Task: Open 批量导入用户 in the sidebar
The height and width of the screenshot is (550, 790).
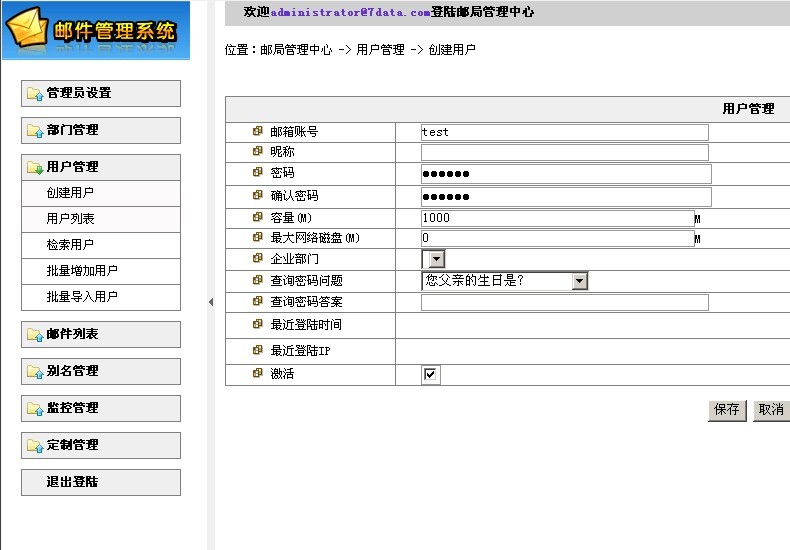Action: coord(101,297)
